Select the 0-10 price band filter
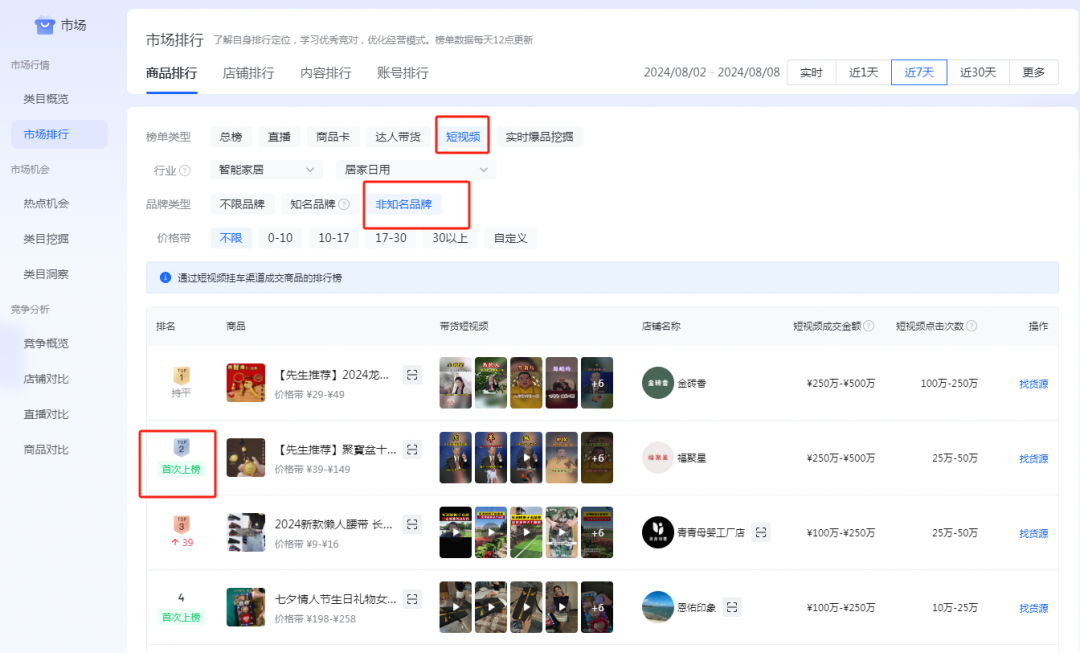This screenshot has height=653, width=1080. click(280, 238)
